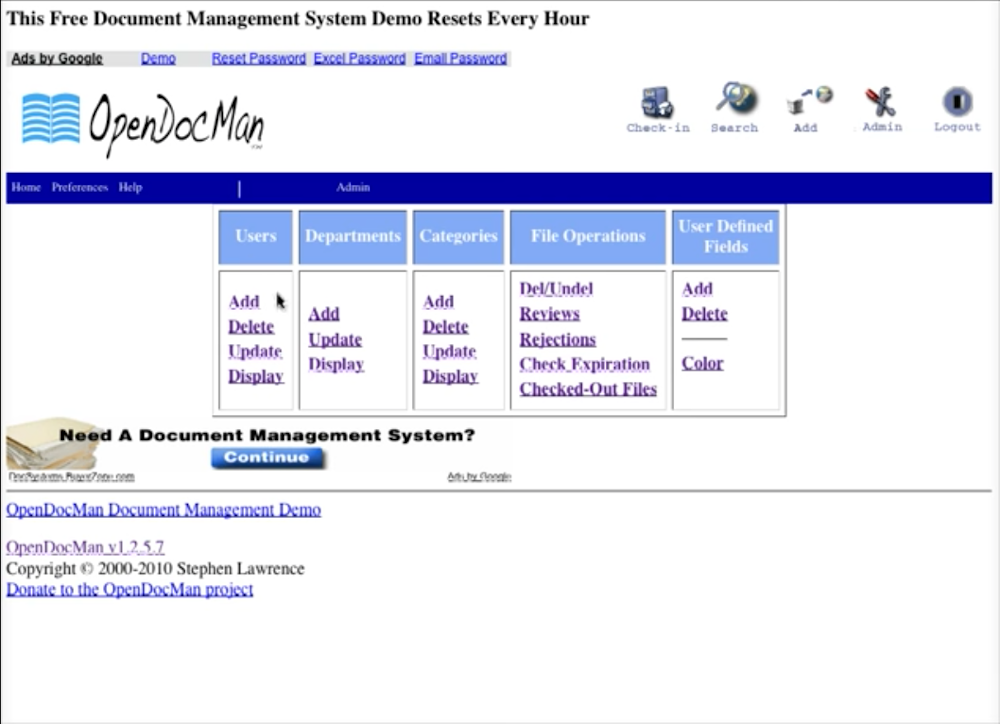This screenshot has width=1000, height=724.
Task: Click the small Ads by Google link below the banner
Action: pyautogui.click(x=480, y=477)
